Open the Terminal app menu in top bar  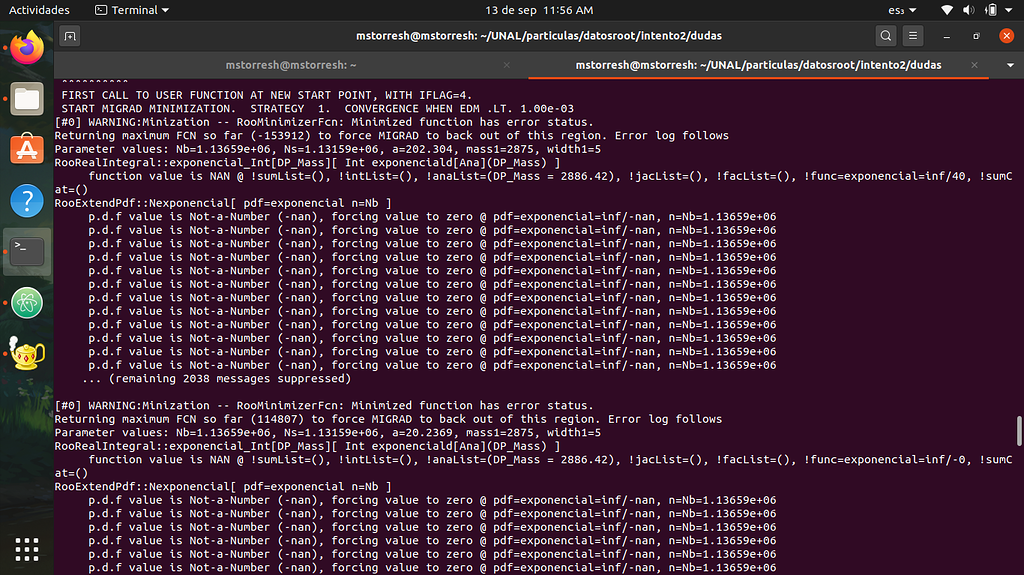point(132,10)
